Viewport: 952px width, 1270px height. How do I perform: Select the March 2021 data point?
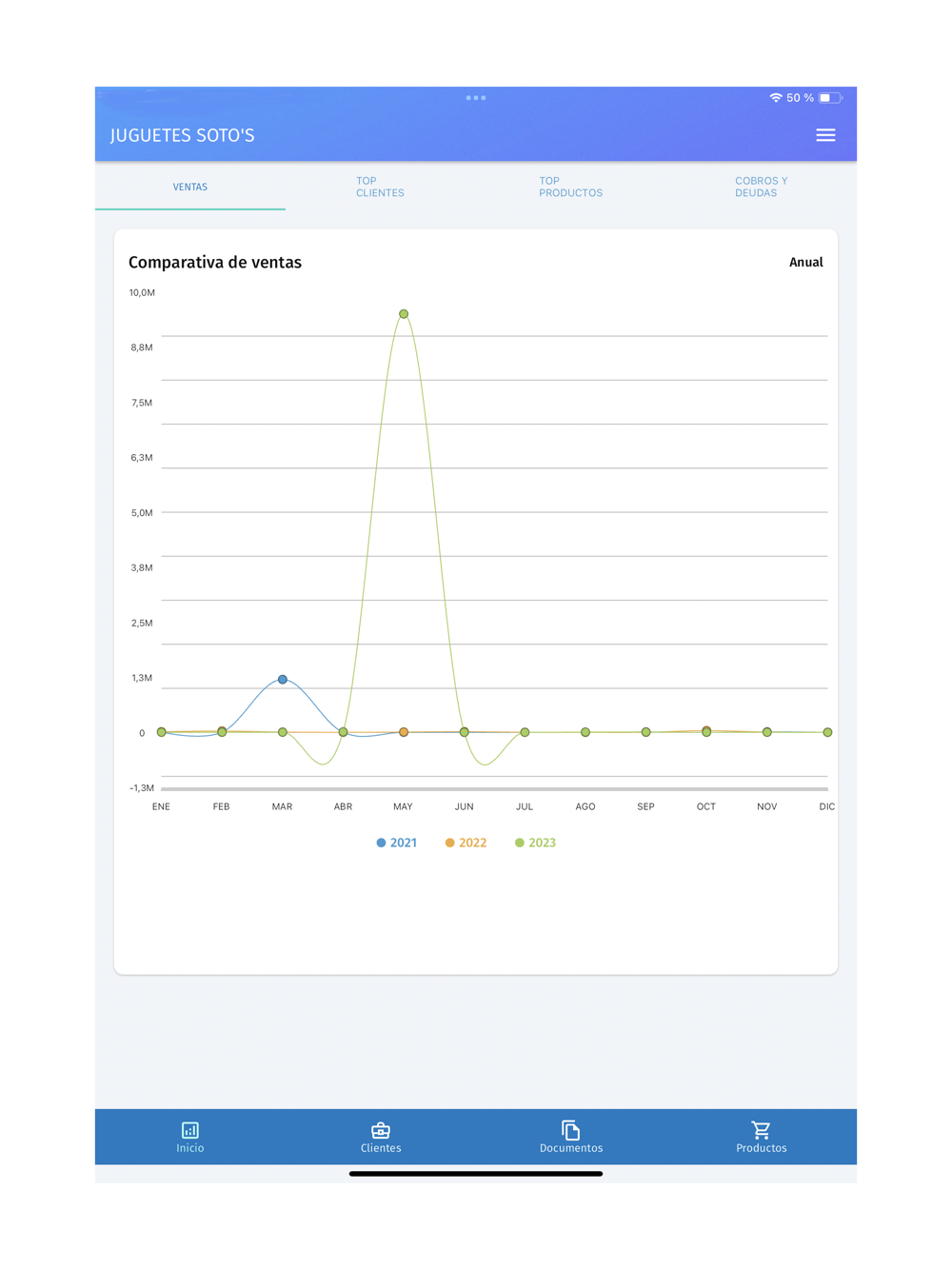pyautogui.click(x=283, y=680)
